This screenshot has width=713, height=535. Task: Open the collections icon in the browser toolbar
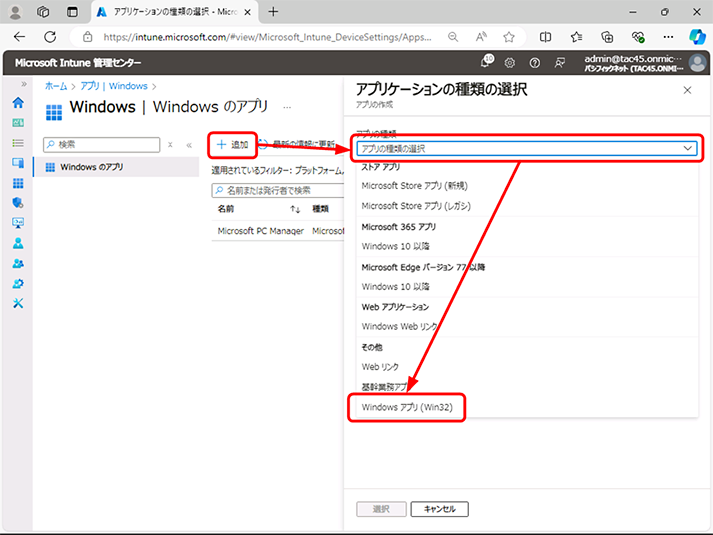[607, 37]
